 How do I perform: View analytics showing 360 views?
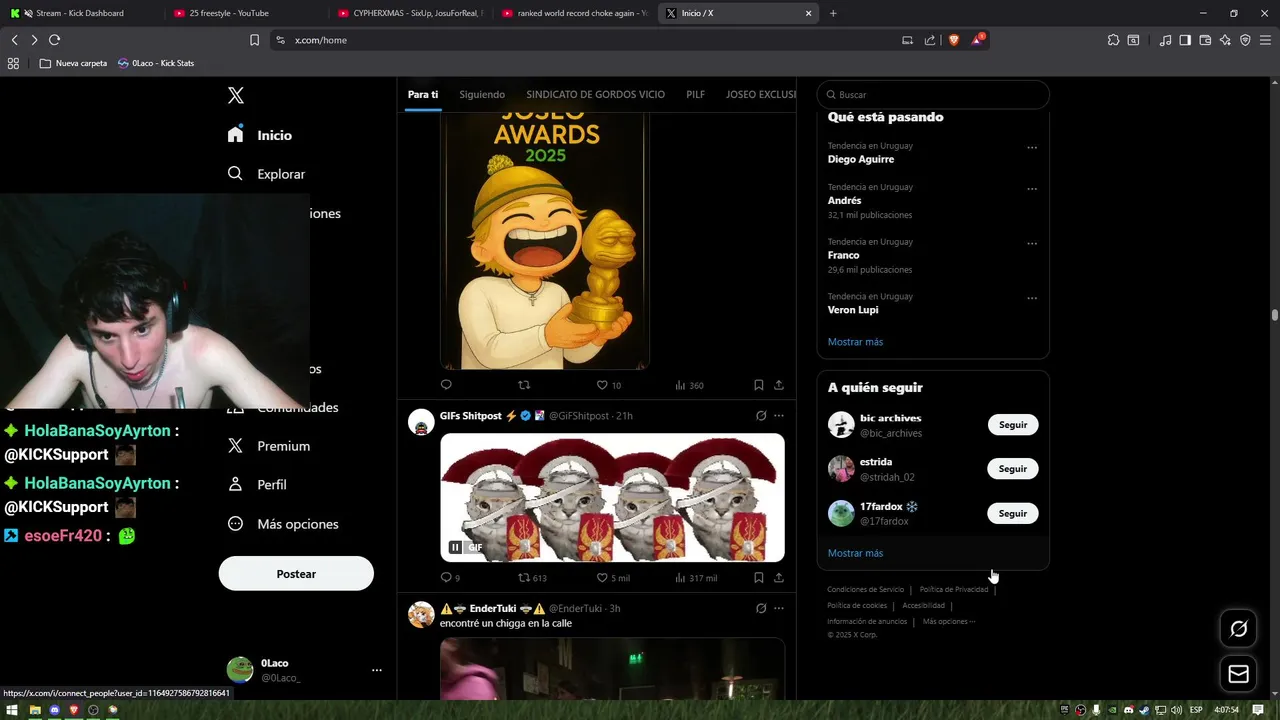point(690,385)
